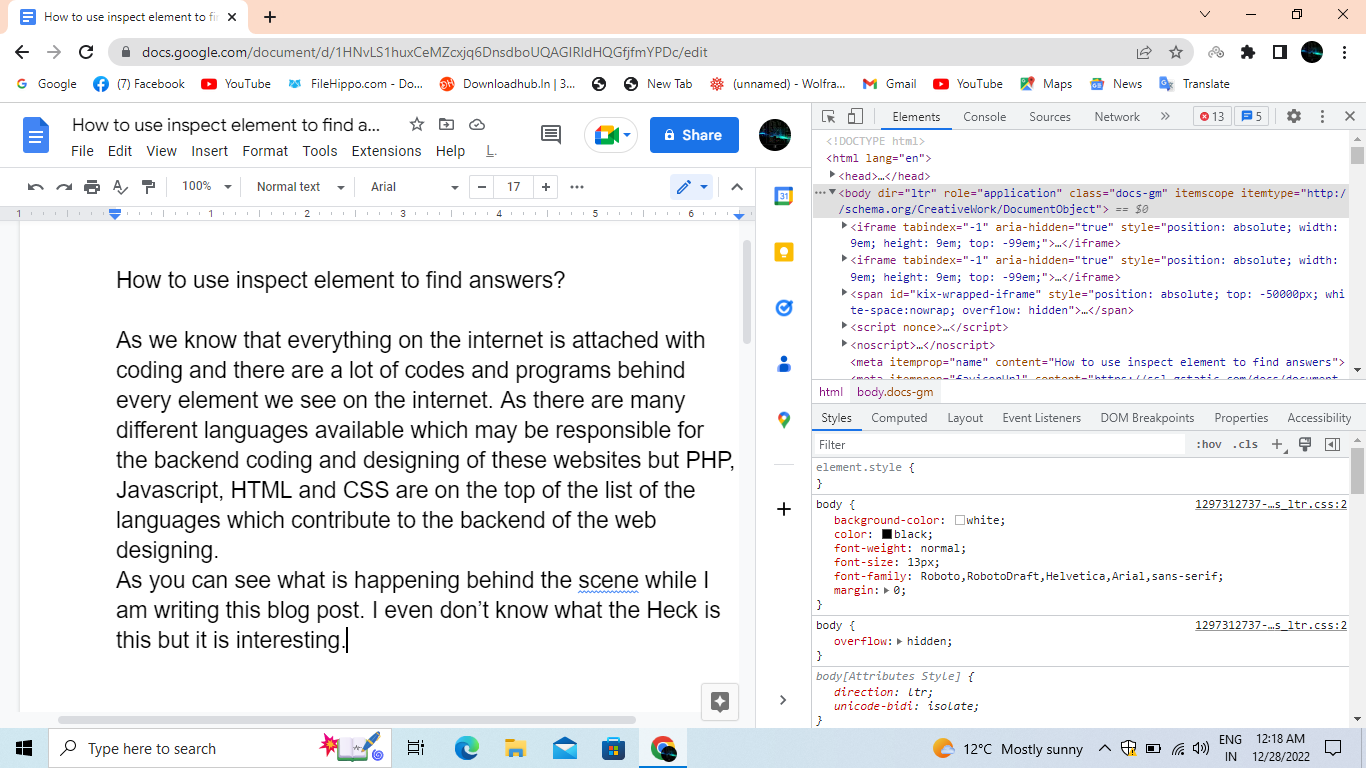Open File Explorer from the taskbar

515,748
